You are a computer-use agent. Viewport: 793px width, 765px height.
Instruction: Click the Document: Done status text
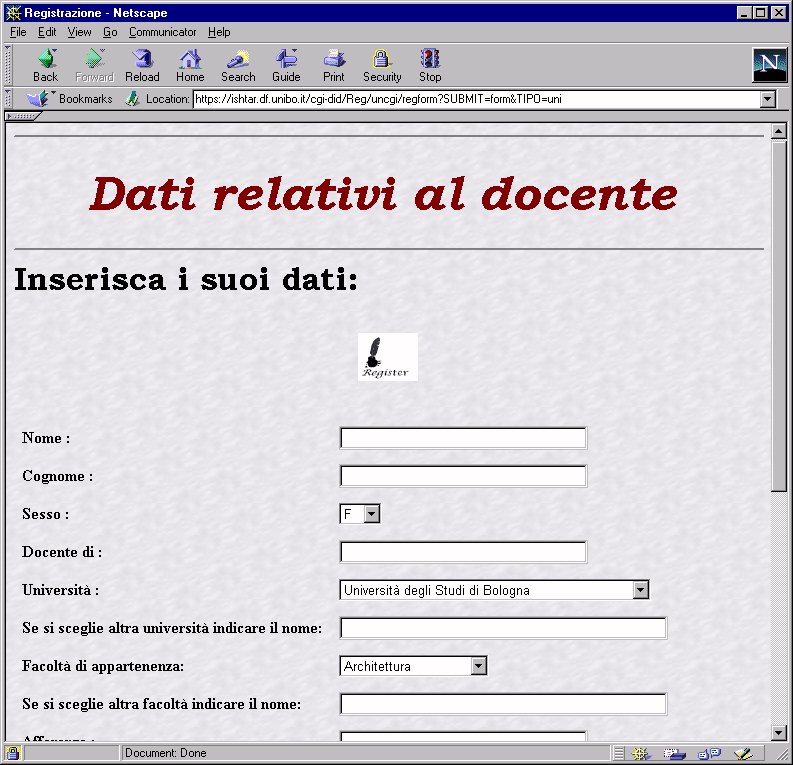pyautogui.click(x=165, y=753)
